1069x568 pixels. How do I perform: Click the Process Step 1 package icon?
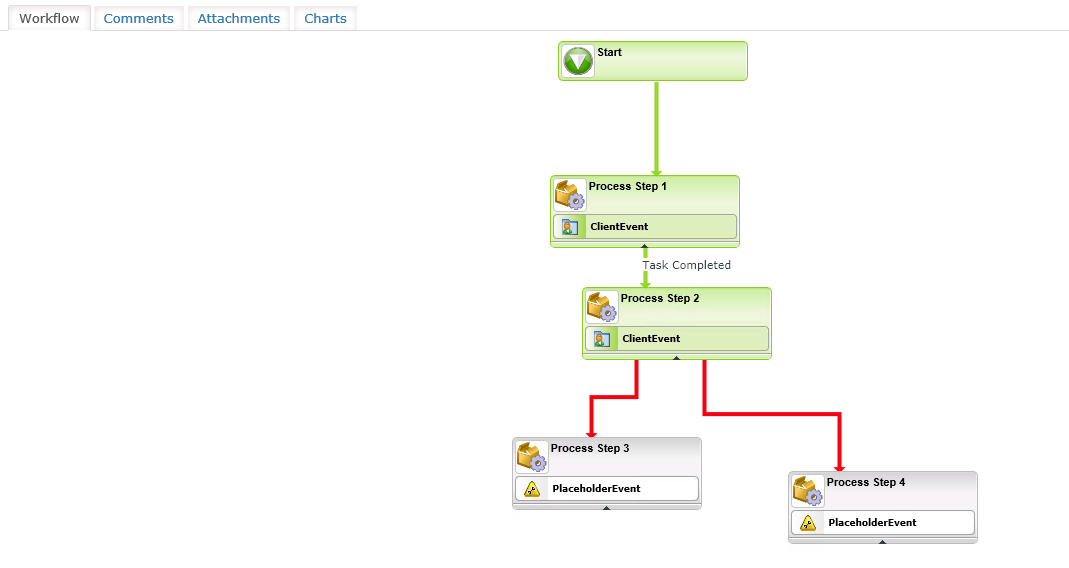[x=570, y=194]
